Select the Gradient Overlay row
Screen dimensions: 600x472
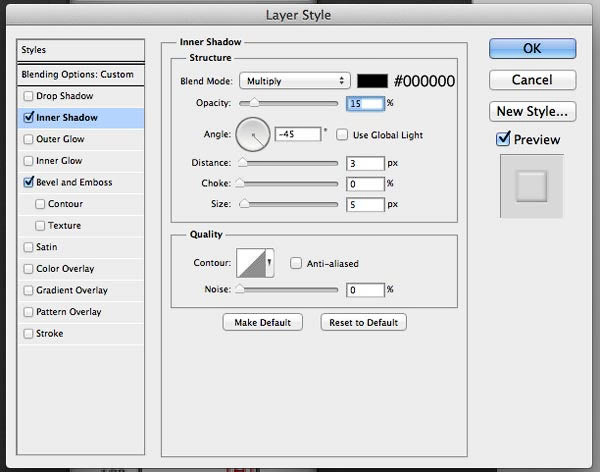pos(80,290)
